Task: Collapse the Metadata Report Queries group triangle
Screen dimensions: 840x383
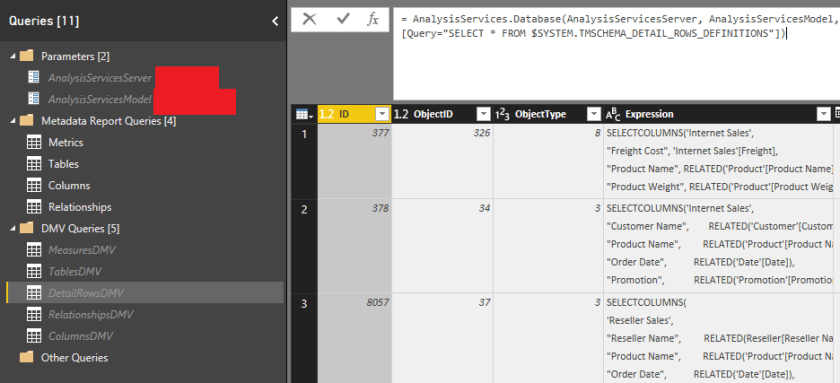Action: click(x=12, y=121)
